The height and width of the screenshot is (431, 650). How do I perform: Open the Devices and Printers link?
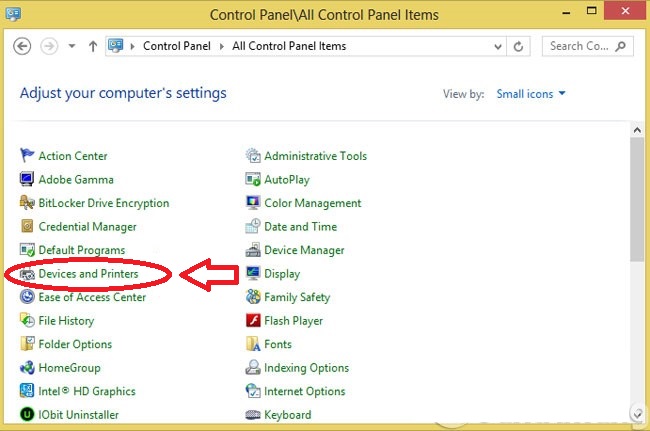click(88, 274)
